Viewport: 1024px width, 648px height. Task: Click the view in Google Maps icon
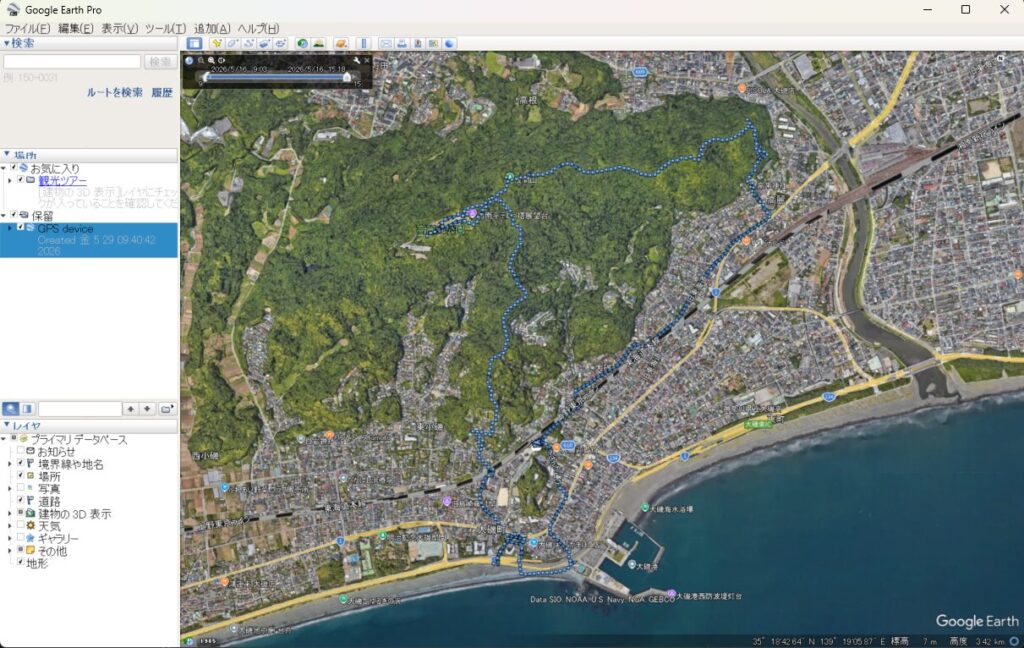(x=434, y=43)
